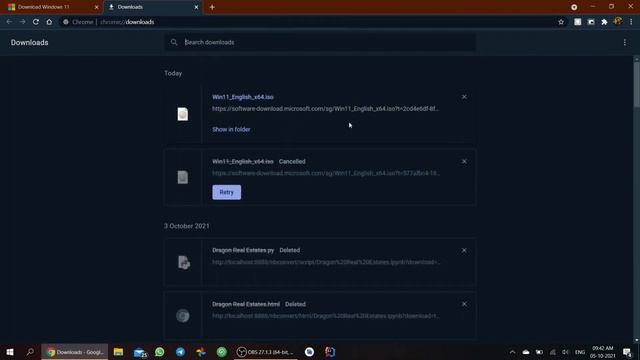Select the Downloads browser tab
The image size is (640, 360).
pyautogui.click(x=152, y=7)
